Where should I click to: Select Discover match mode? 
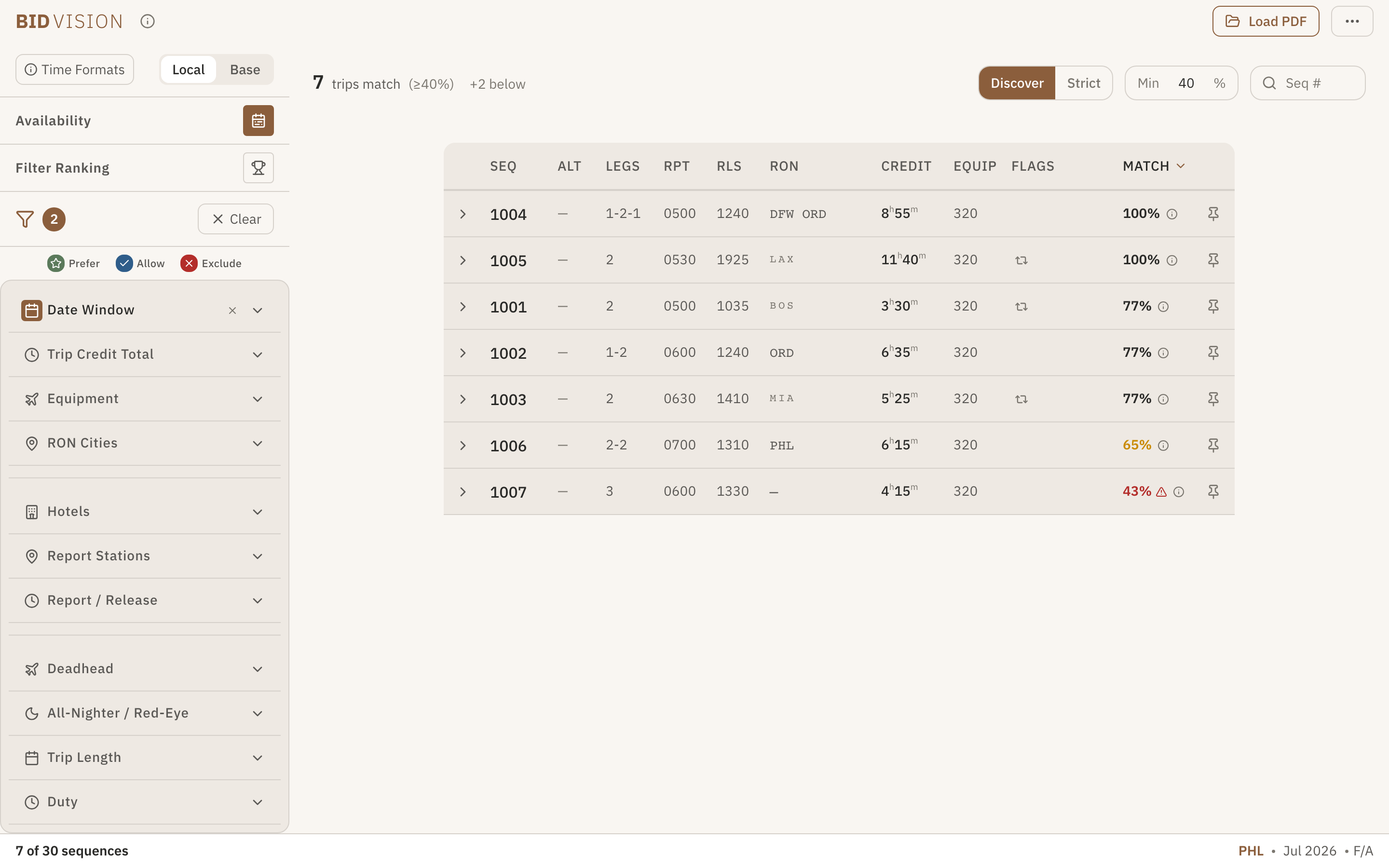[x=1017, y=83]
